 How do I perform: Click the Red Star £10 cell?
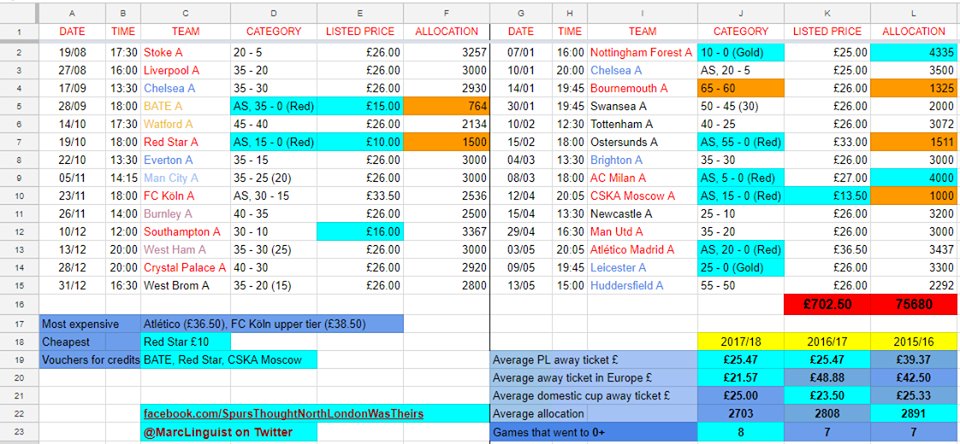point(186,342)
